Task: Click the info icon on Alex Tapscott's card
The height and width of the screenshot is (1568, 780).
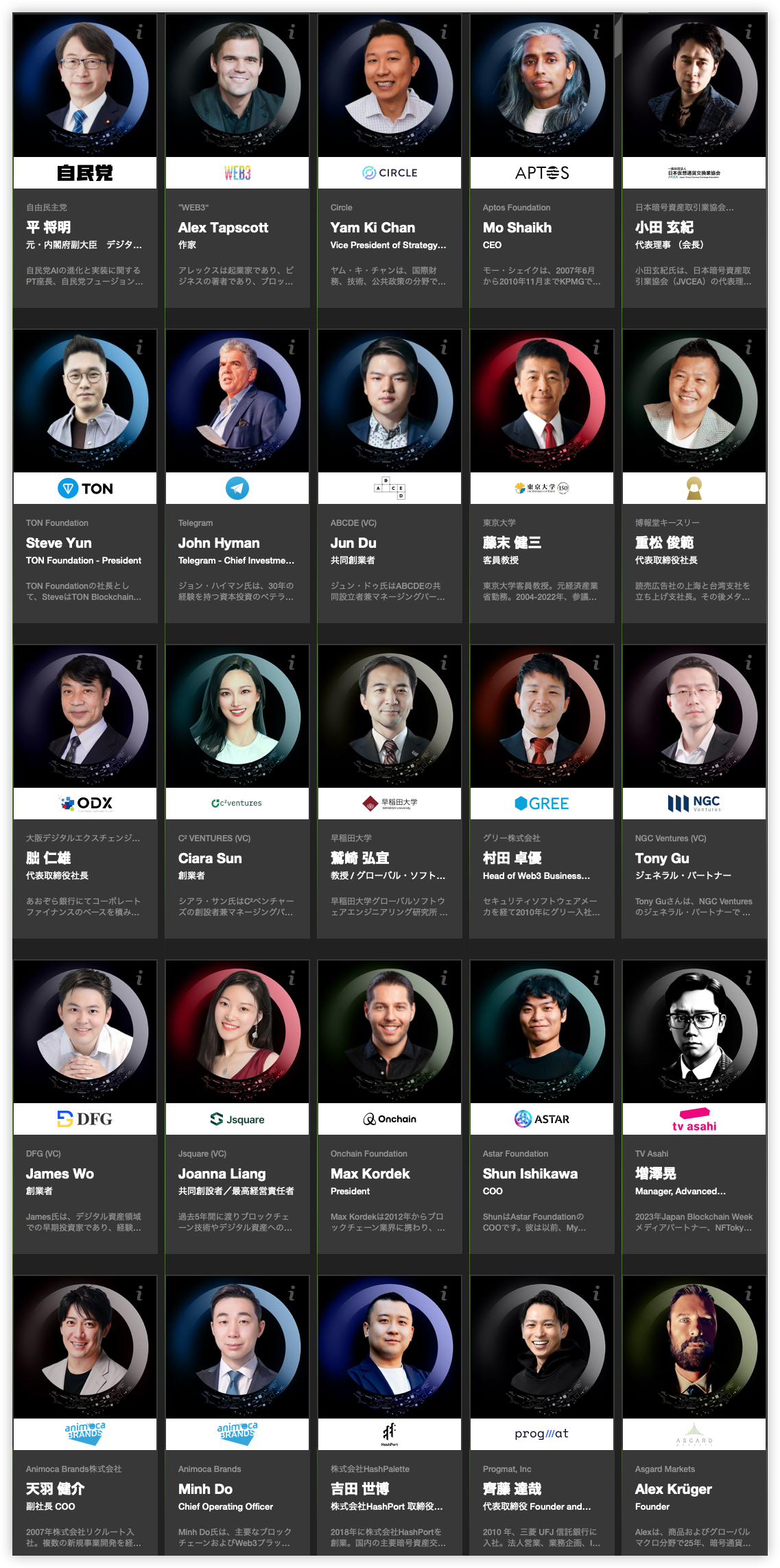Action: (x=292, y=32)
